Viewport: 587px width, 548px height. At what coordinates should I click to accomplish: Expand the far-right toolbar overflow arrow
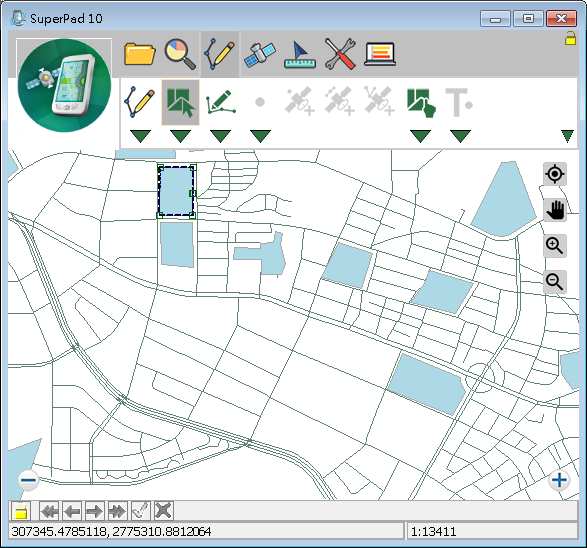point(567,136)
